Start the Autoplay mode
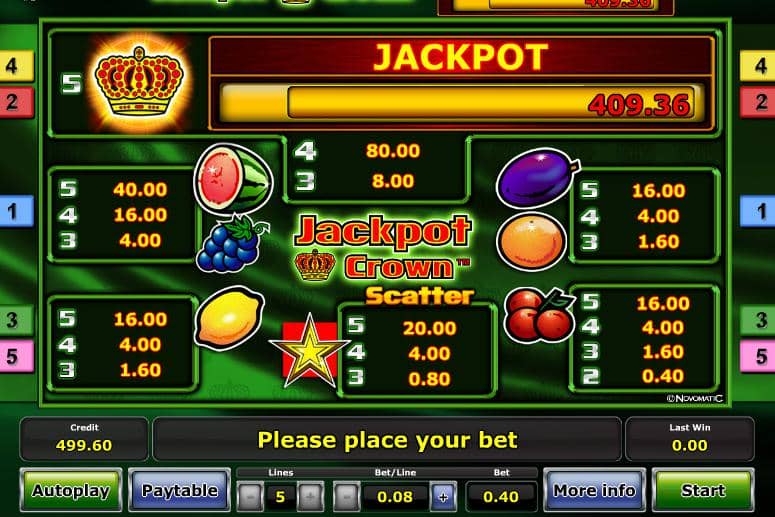Image resolution: width=775 pixels, height=517 pixels. pos(71,490)
